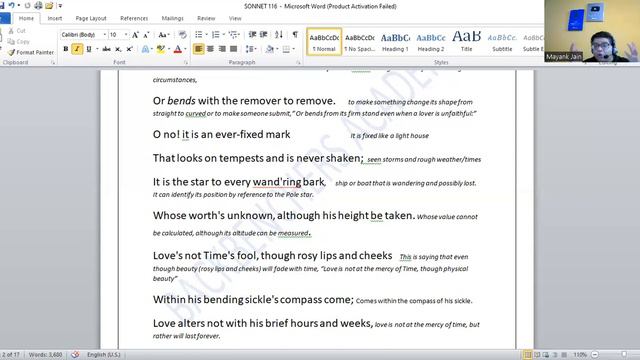Click the Increase Indent icon
The image size is (640, 360).
[264, 35]
